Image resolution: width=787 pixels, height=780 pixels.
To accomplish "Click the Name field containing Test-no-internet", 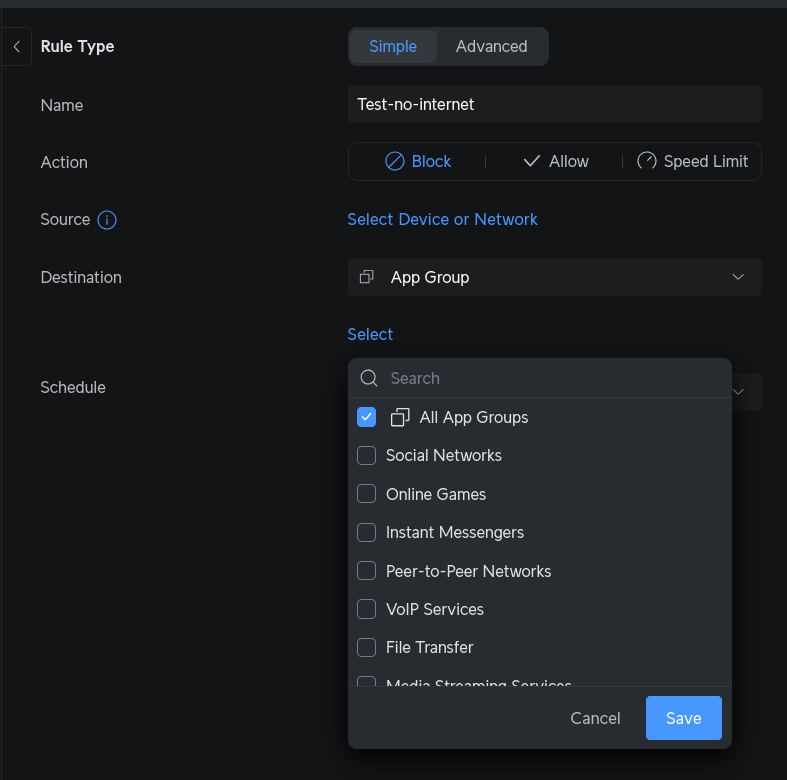I will pos(554,104).
